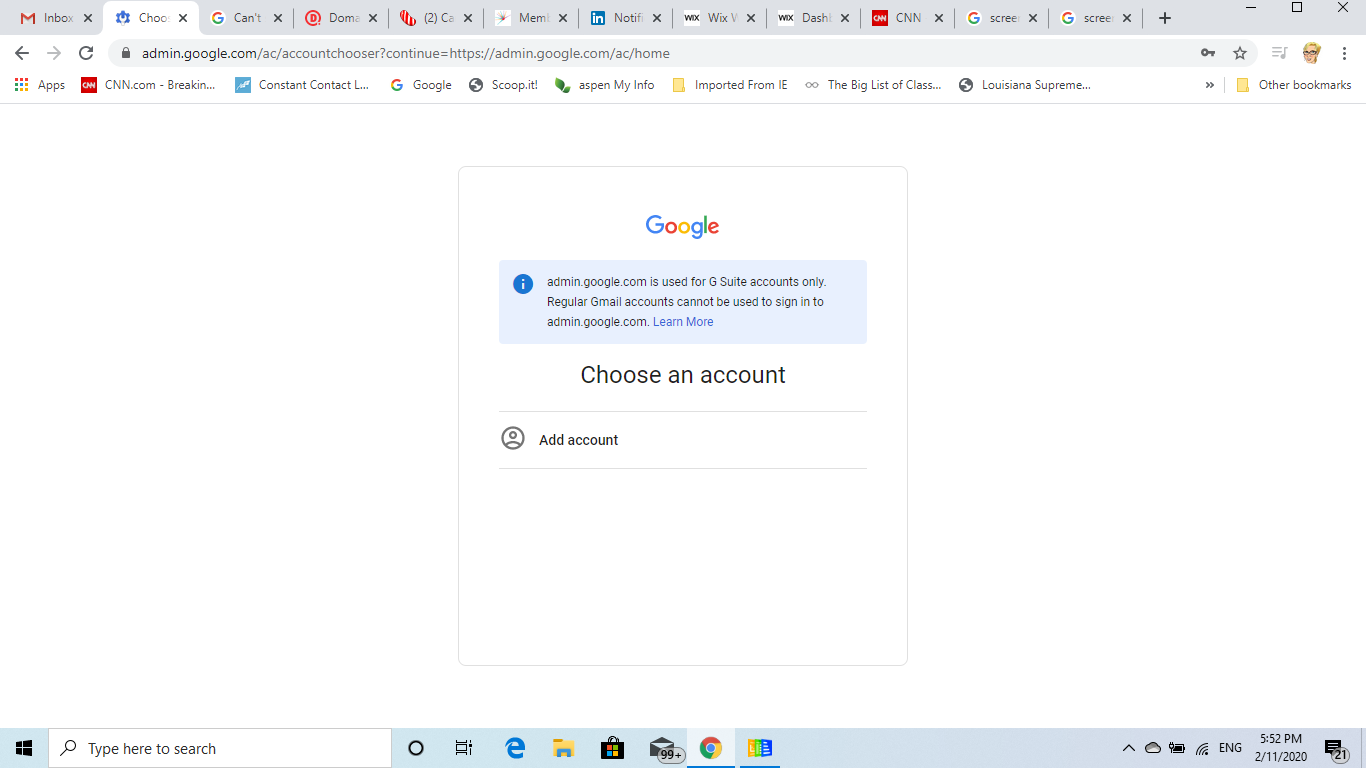Open the Chrome profile avatar
The height and width of the screenshot is (768, 1366).
[x=1312, y=53]
